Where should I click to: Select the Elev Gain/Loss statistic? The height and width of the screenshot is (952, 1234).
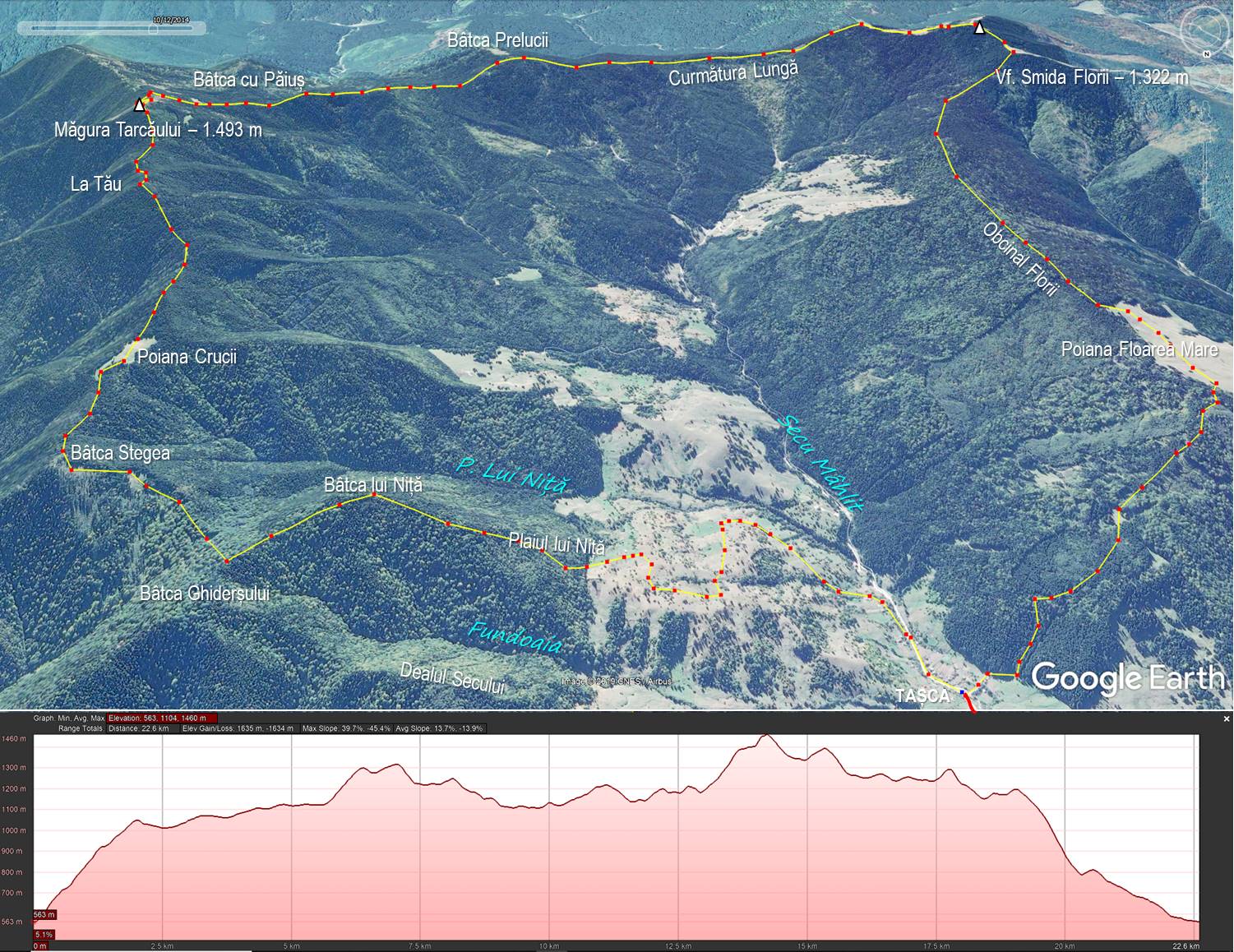[x=237, y=728]
